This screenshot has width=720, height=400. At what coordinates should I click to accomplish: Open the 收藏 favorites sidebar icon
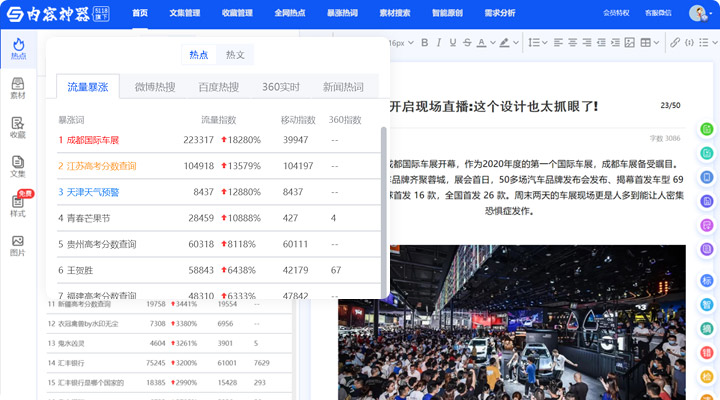coord(18,127)
